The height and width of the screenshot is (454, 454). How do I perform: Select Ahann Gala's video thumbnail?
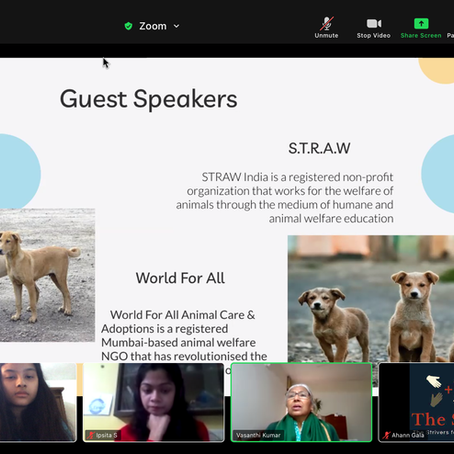(416, 402)
